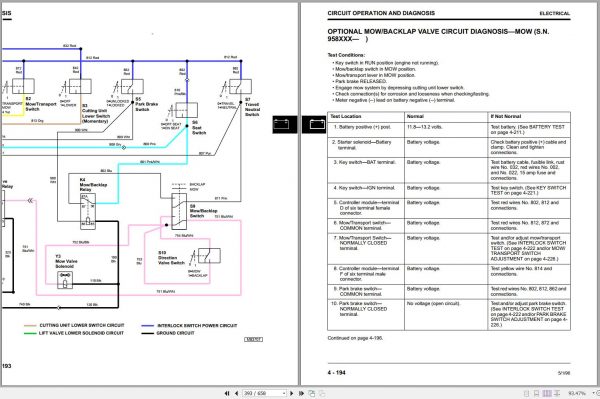Select continuous page layout icon
The image size is (600, 399).
click(x=536, y=393)
